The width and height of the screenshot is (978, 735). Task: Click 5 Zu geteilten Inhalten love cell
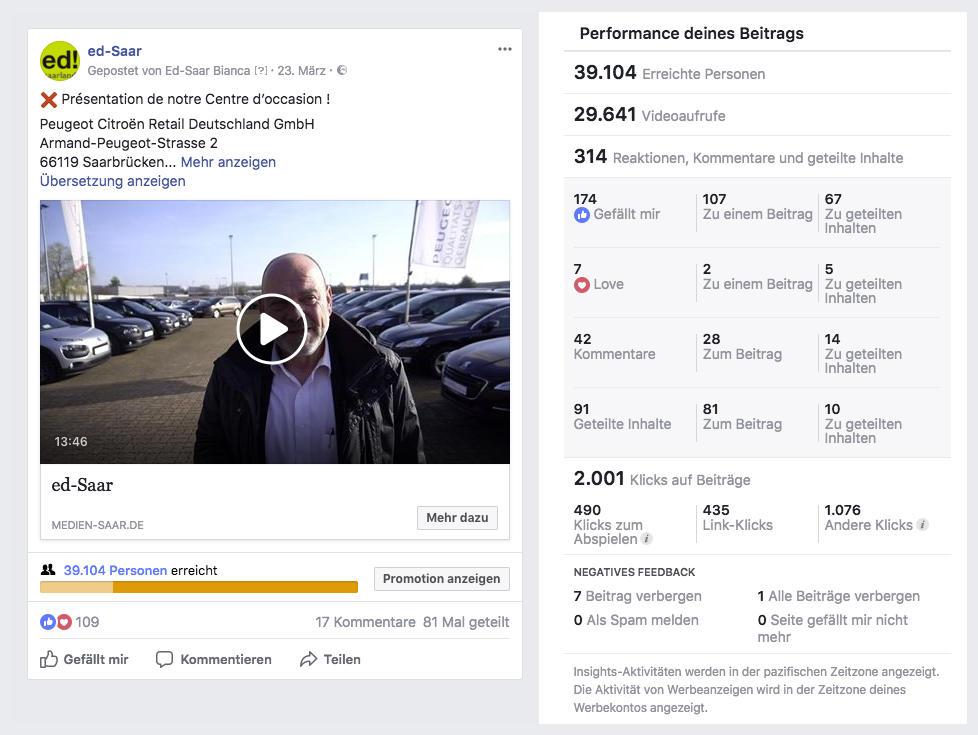pos(863,284)
